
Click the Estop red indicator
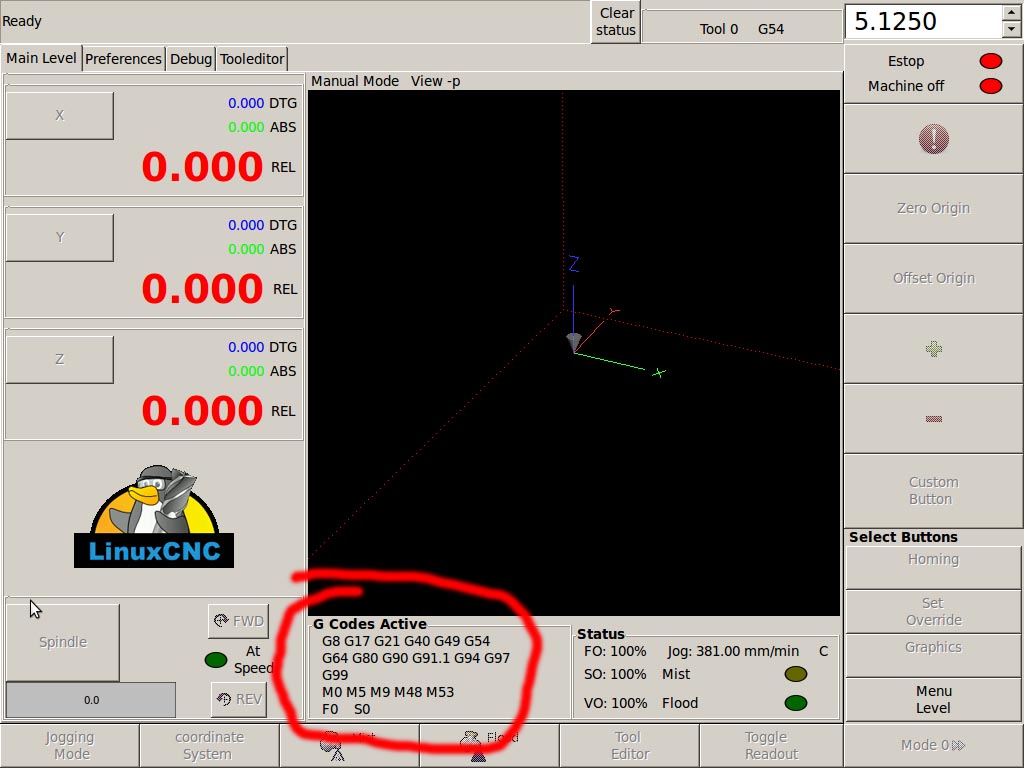pos(991,61)
